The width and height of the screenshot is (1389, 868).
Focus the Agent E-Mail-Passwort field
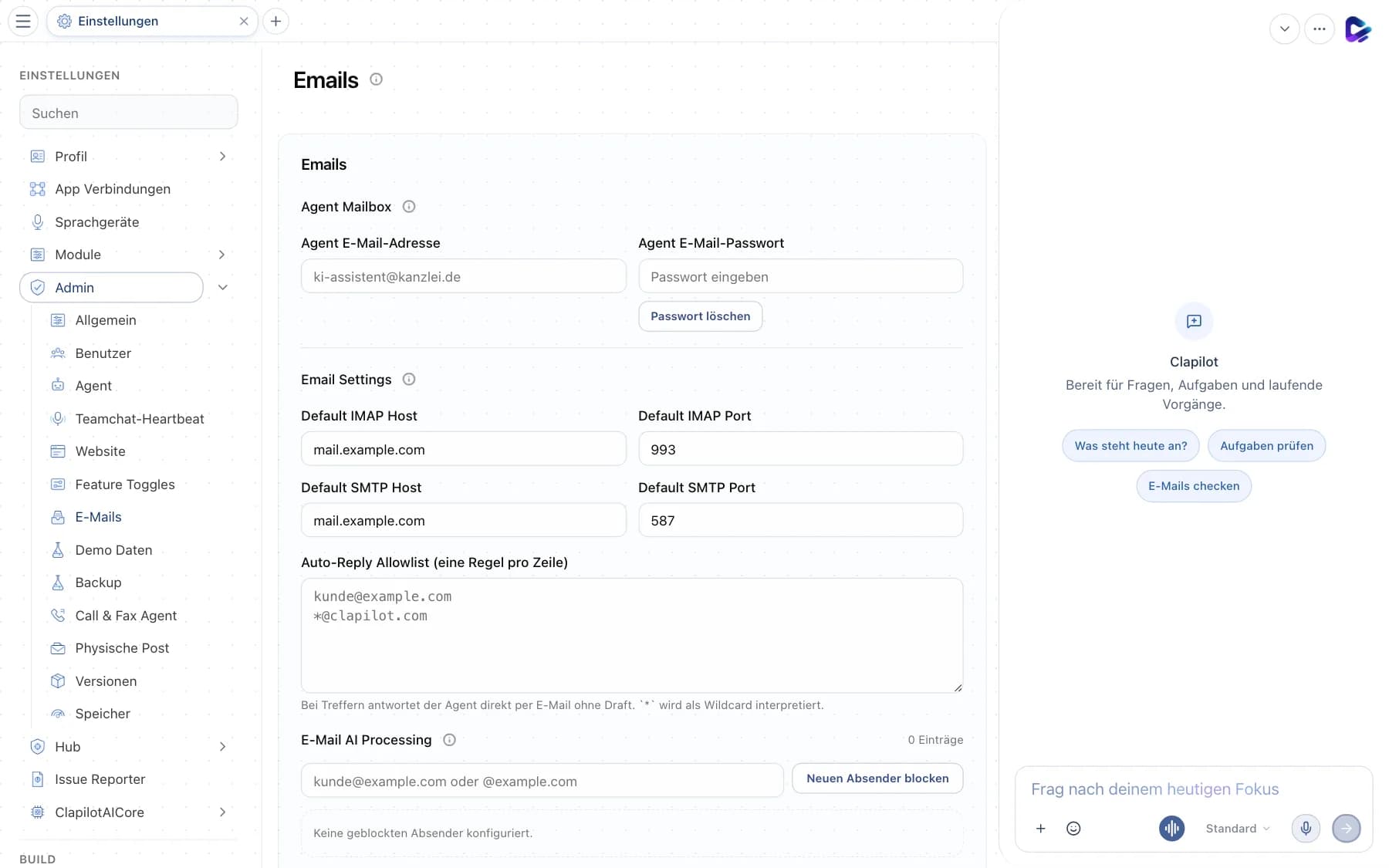pyautogui.click(x=800, y=276)
